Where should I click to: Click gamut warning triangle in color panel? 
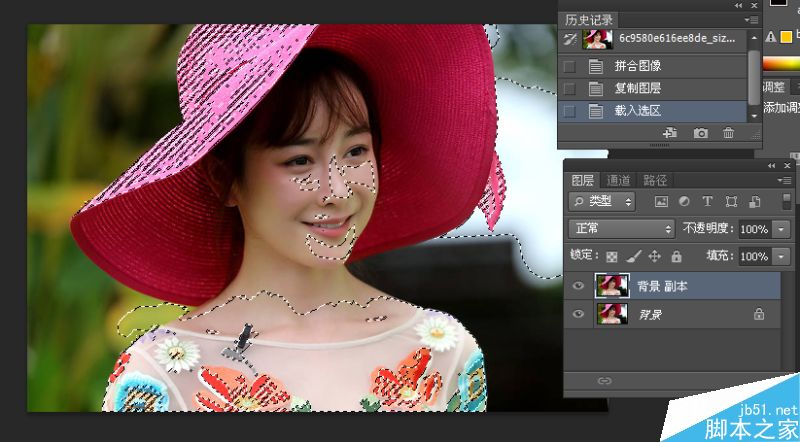(x=771, y=36)
